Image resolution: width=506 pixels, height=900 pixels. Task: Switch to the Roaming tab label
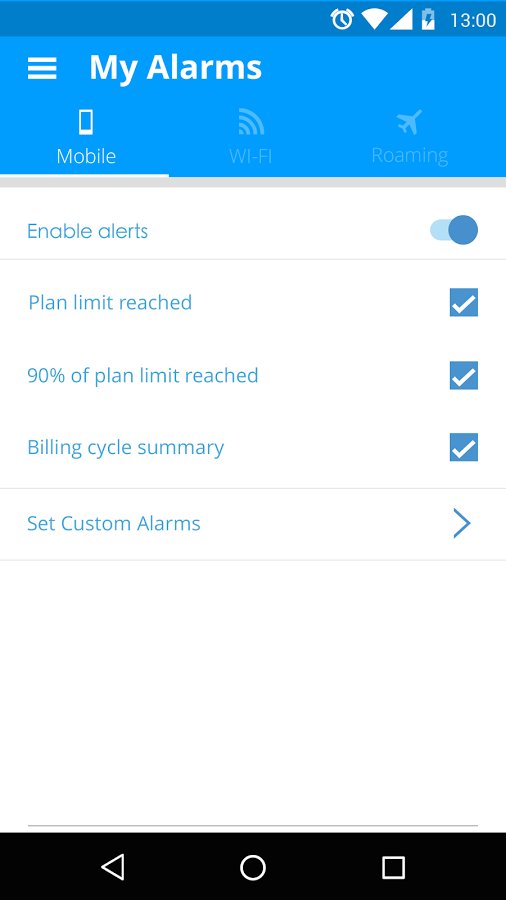pos(410,156)
